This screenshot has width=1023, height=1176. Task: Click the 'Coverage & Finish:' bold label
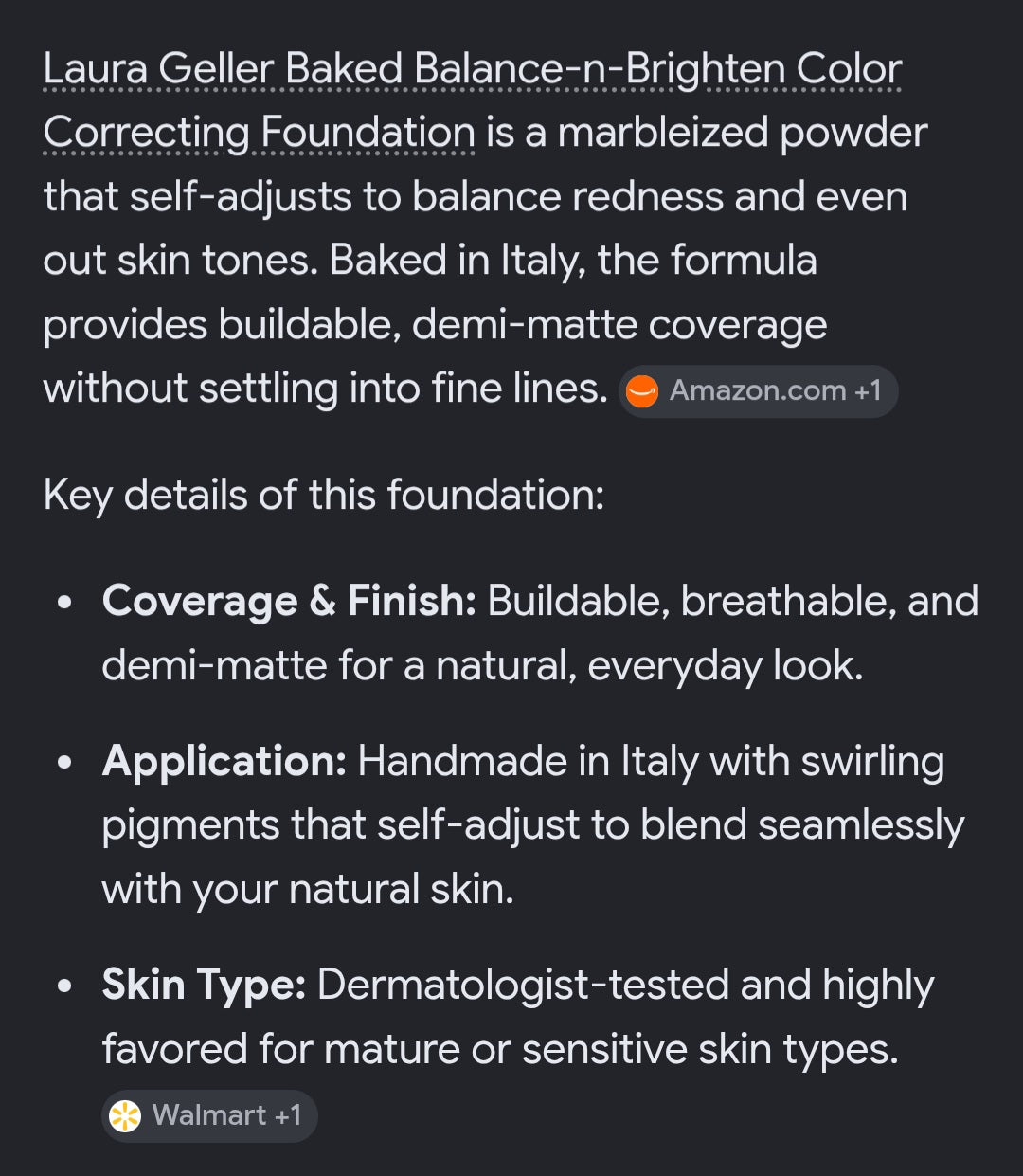click(289, 601)
